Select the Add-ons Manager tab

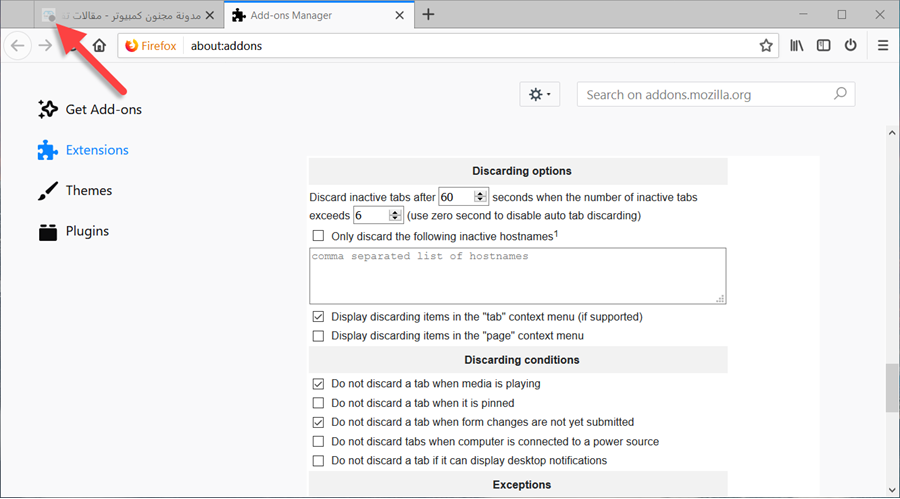(319, 16)
